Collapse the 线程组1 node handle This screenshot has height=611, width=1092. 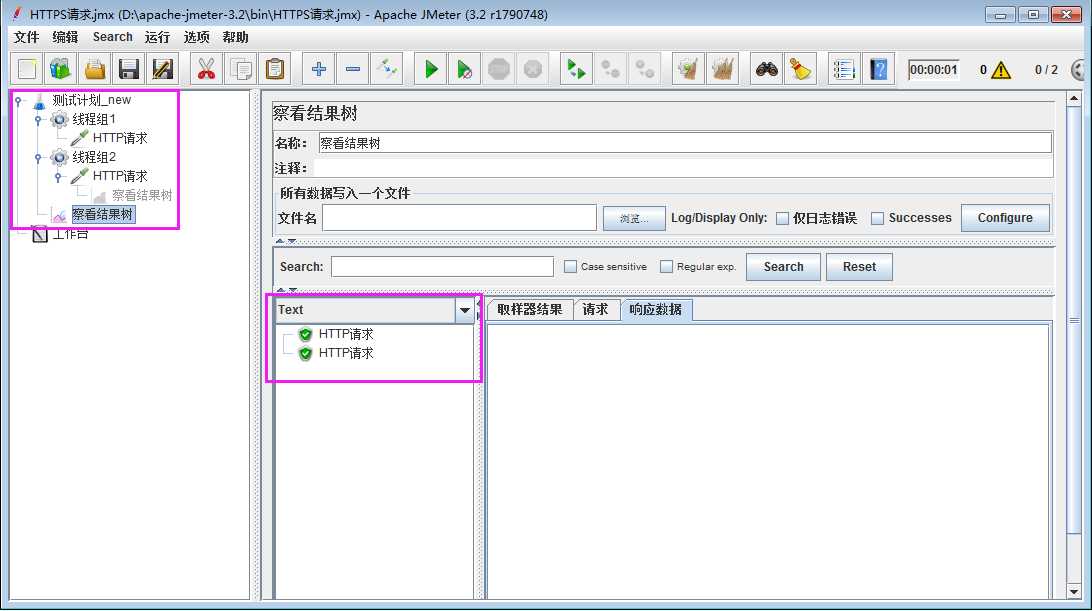(x=38, y=119)
